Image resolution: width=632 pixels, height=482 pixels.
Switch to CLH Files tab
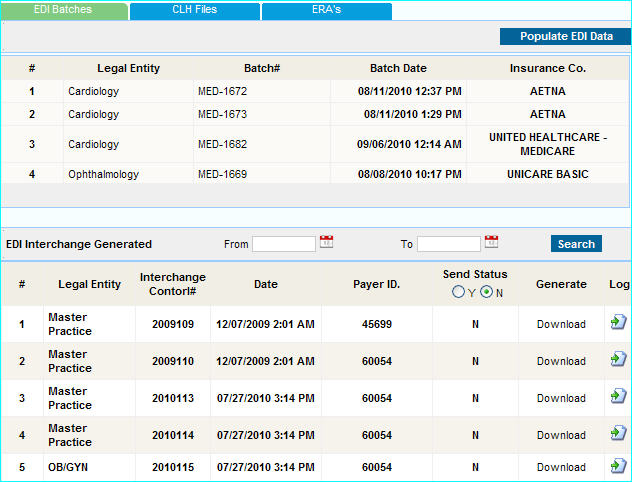(x=194, y=10)
